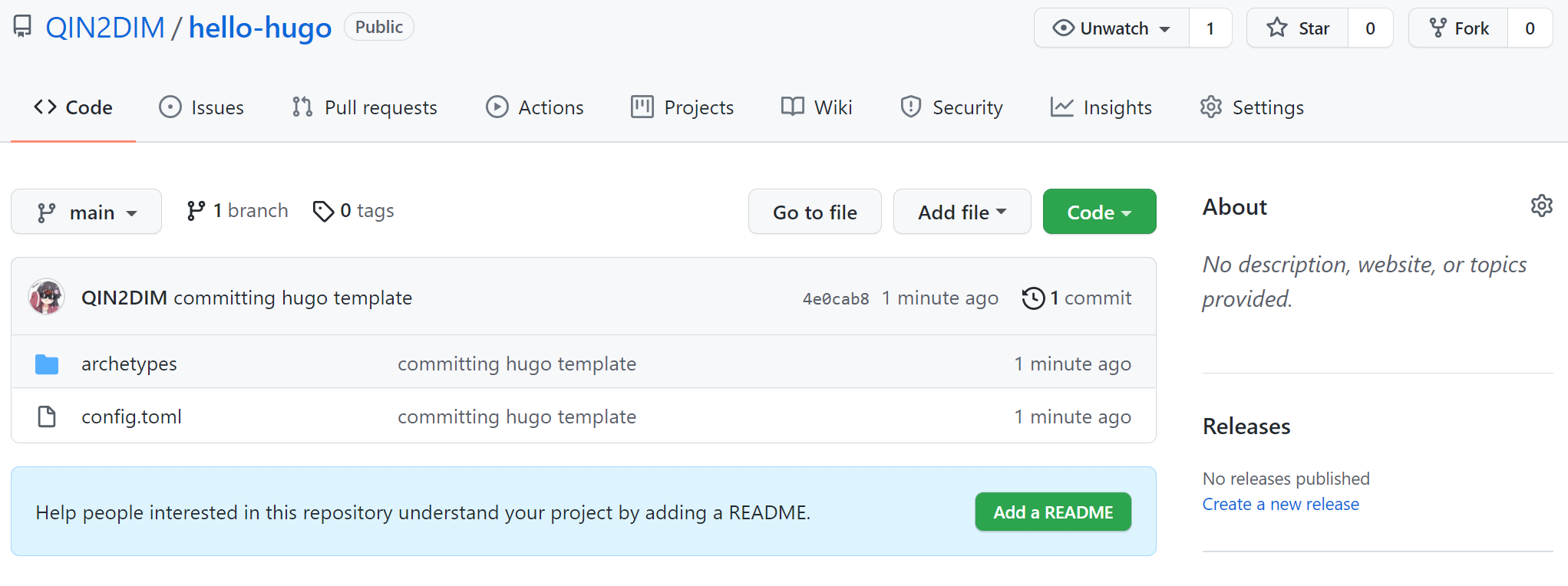Click the archetypes folder icon
The height and width of the screenshot is (586, 1568).
pos(47,364)
